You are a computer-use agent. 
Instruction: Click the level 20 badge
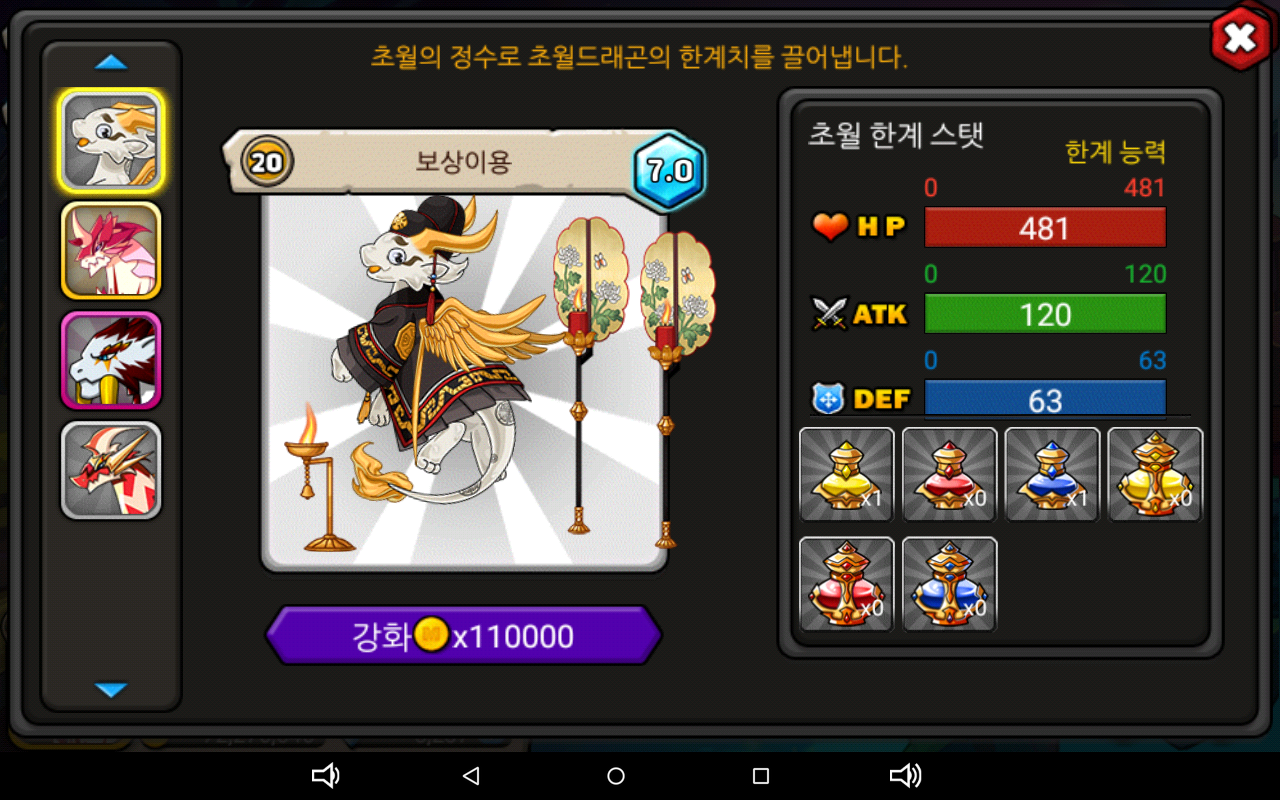click(x=266, y=162)
